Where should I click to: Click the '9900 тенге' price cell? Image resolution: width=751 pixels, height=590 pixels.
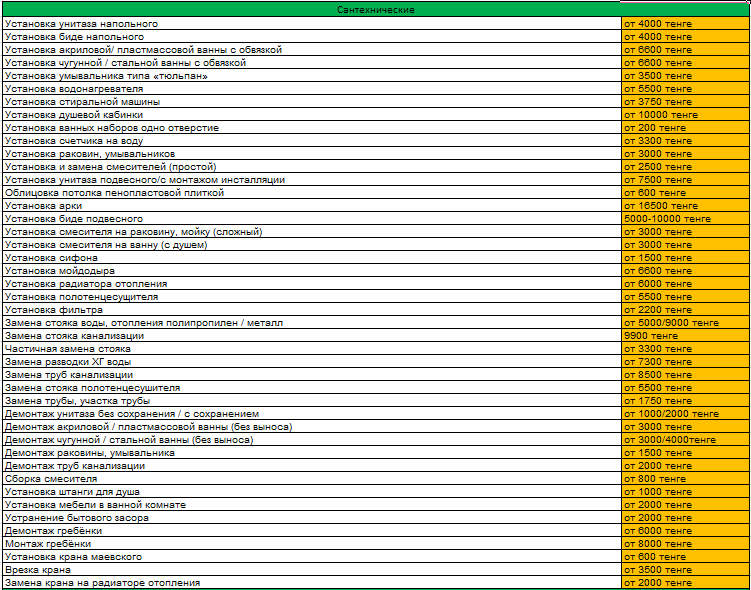685,336
